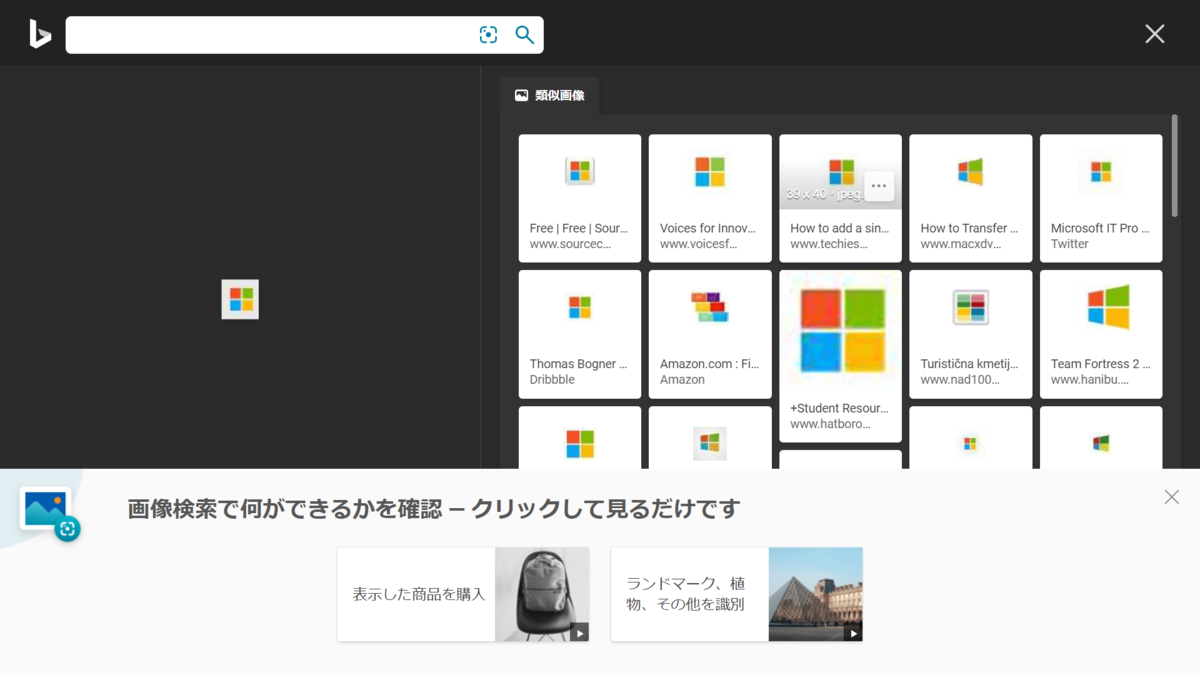Click the image search promo icon
Viewport: 1200px width, 675px height.
49,513
